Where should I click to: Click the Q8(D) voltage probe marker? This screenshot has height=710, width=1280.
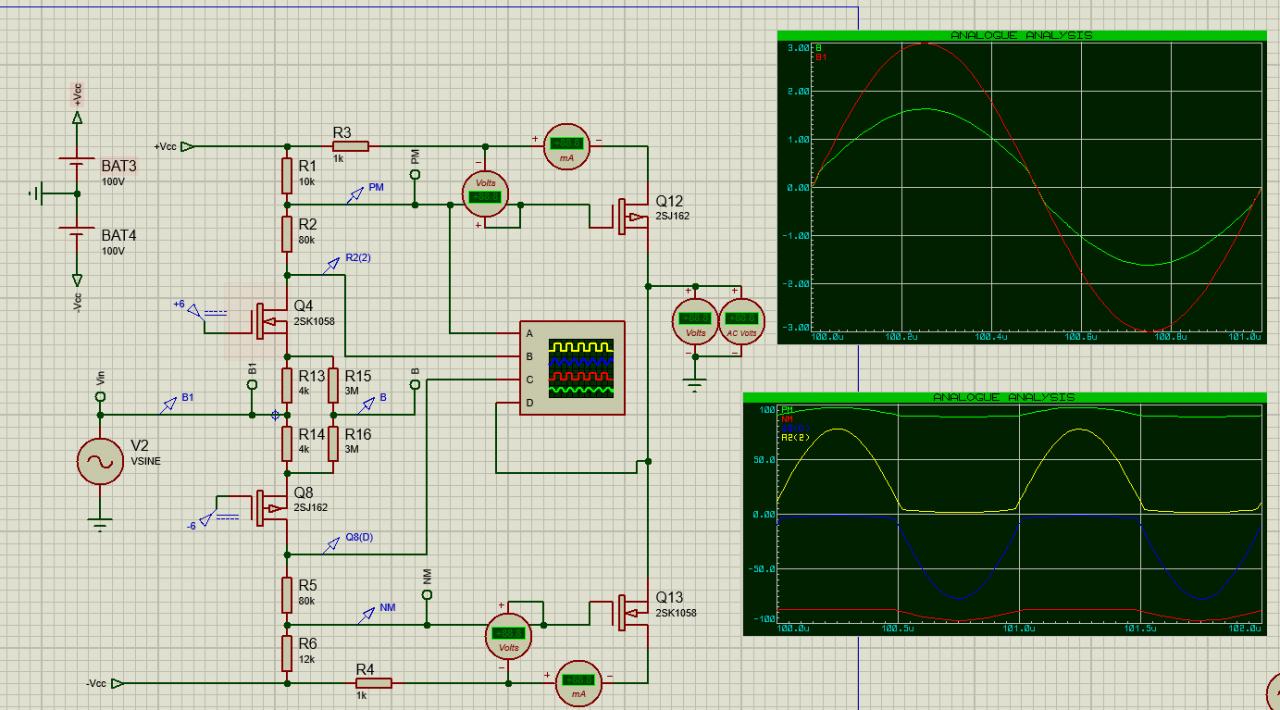click(335, 541)
